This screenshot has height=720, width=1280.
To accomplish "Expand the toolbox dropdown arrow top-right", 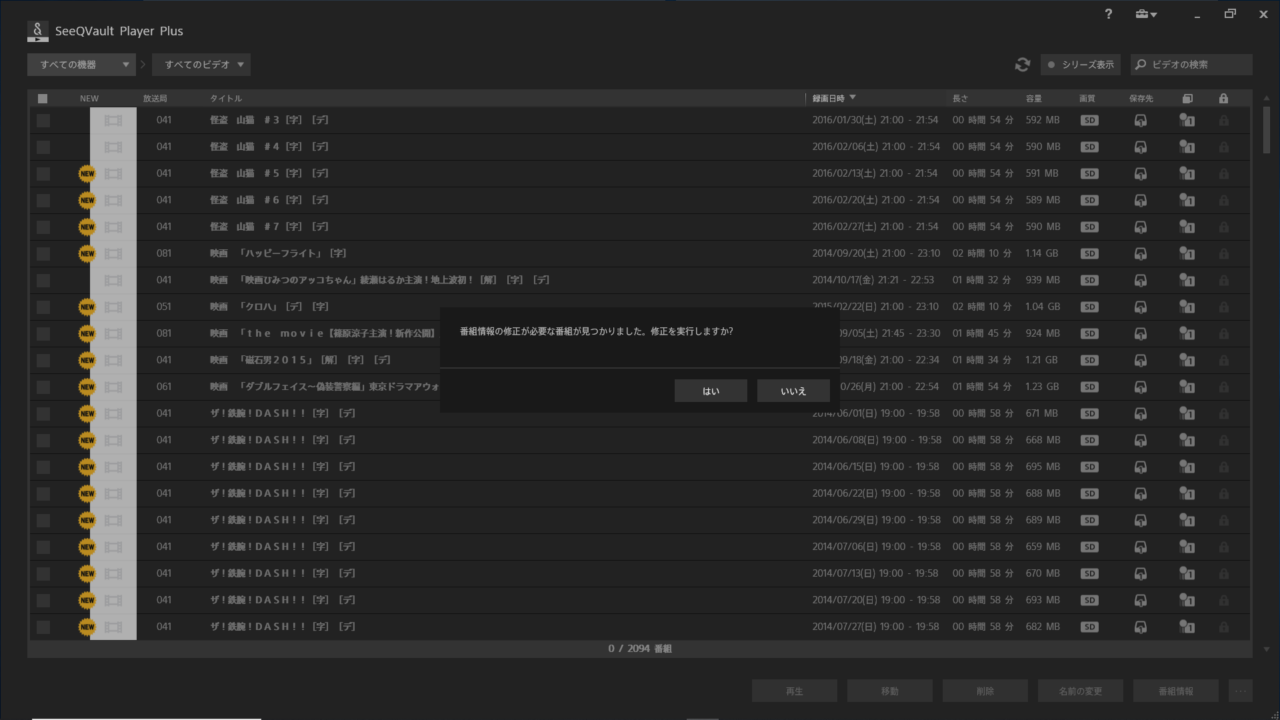I will pyautogui.click(x=1153, y=14).
